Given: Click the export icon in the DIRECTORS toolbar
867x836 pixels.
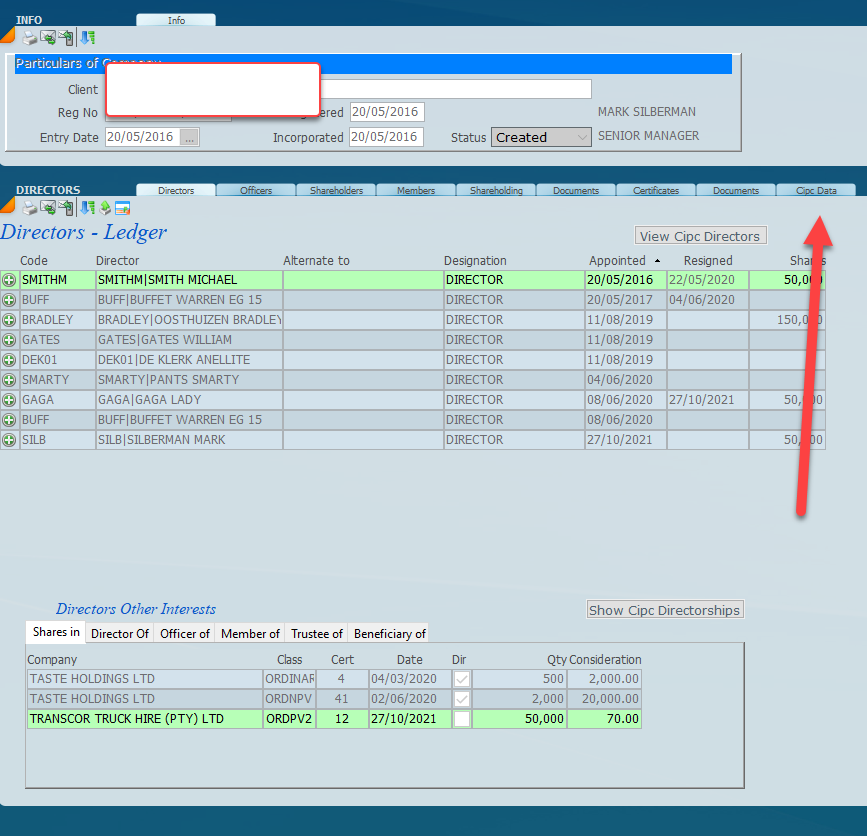Looking at the screenshot, I should 66,208.
